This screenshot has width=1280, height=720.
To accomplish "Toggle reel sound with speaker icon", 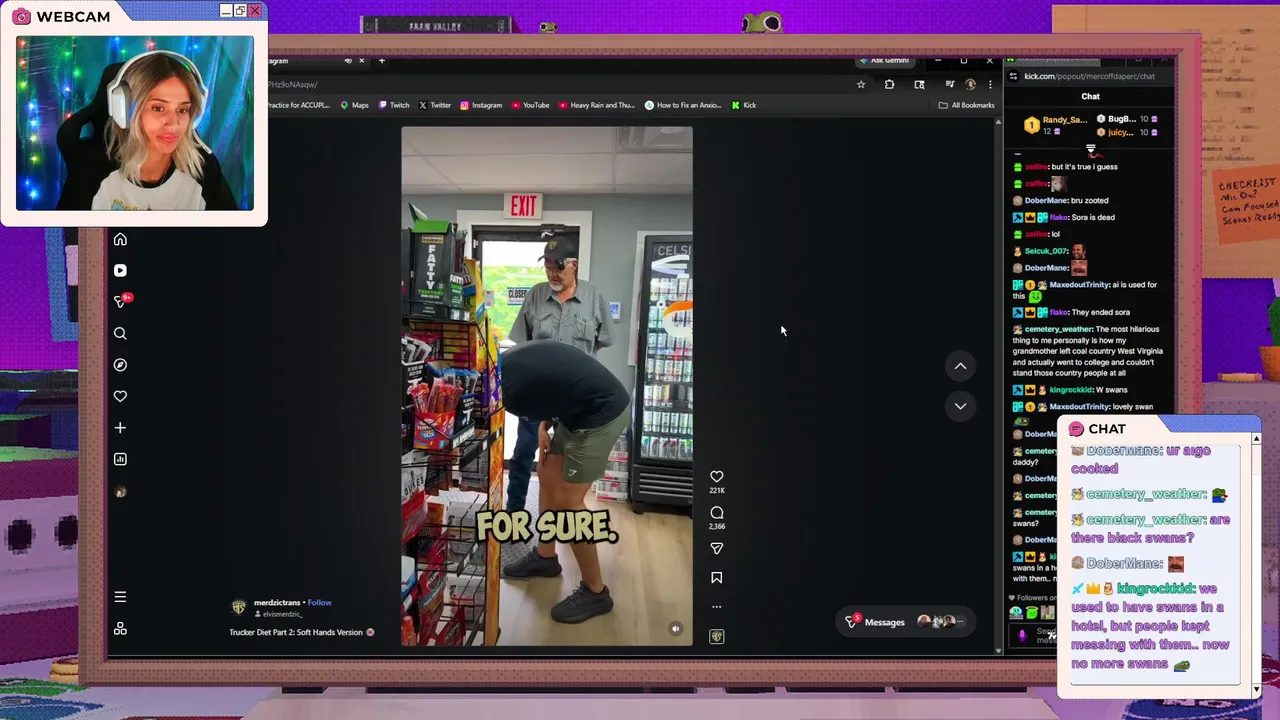I will click(675, 629).
